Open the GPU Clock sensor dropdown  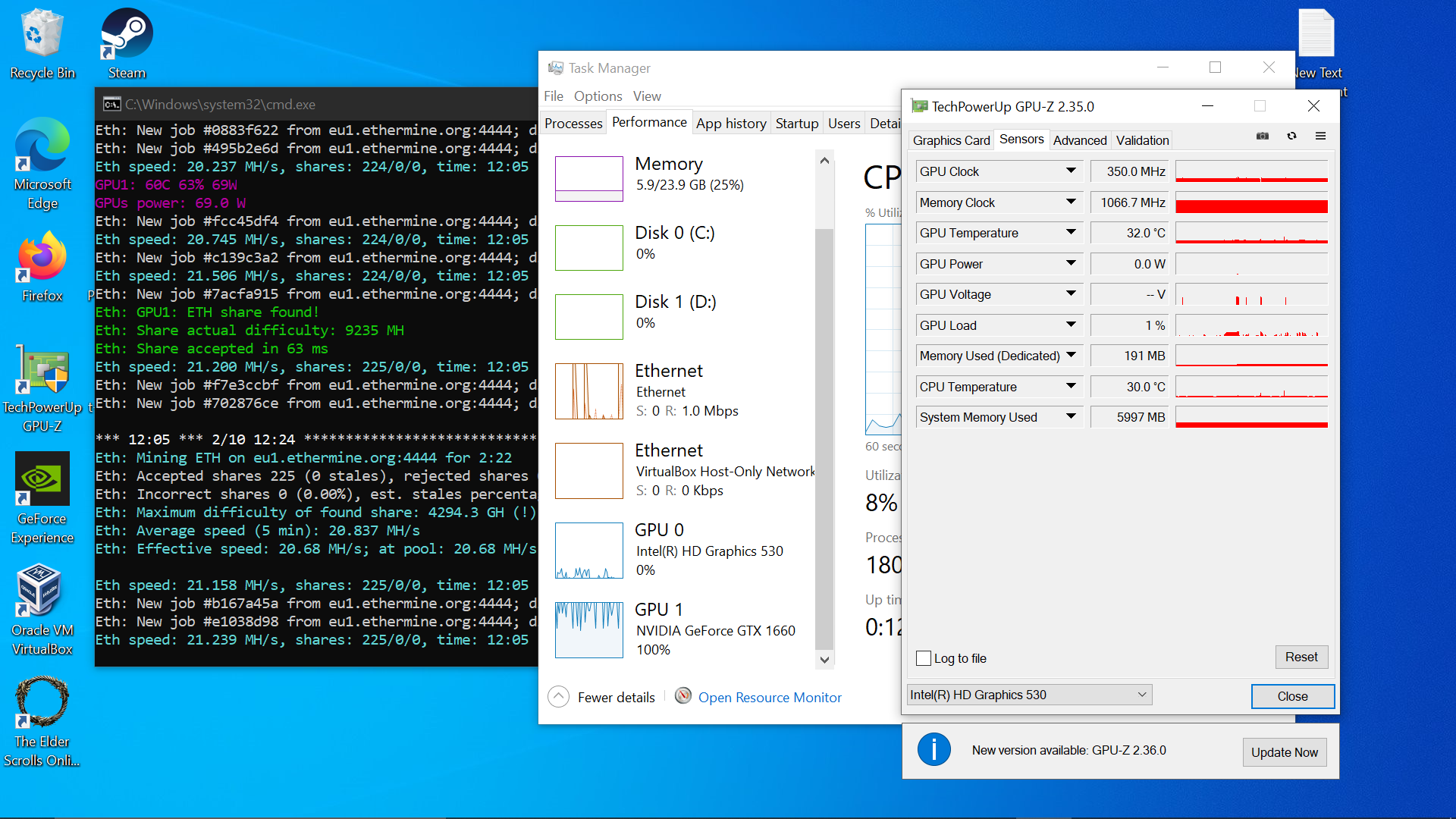tap(1071, 171)
